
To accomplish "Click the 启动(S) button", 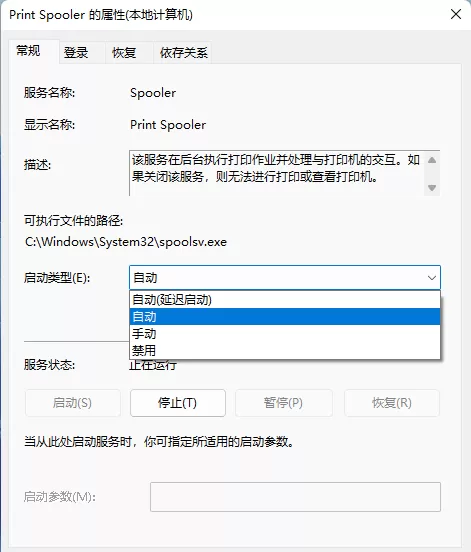I will click(73, 403).
